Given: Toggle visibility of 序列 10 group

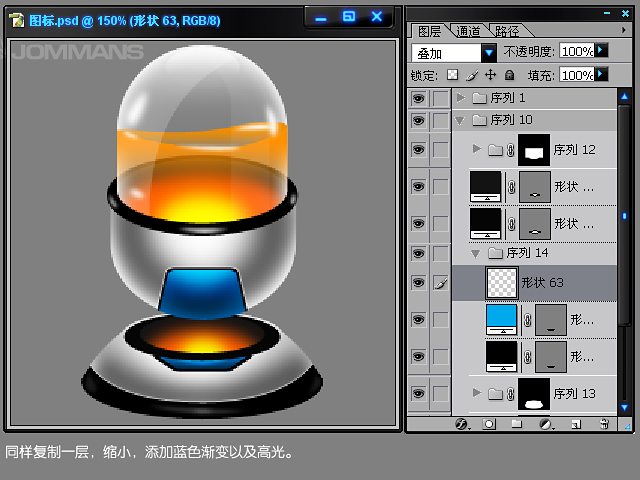Looking at the screenshot, I should click(418, 120).
